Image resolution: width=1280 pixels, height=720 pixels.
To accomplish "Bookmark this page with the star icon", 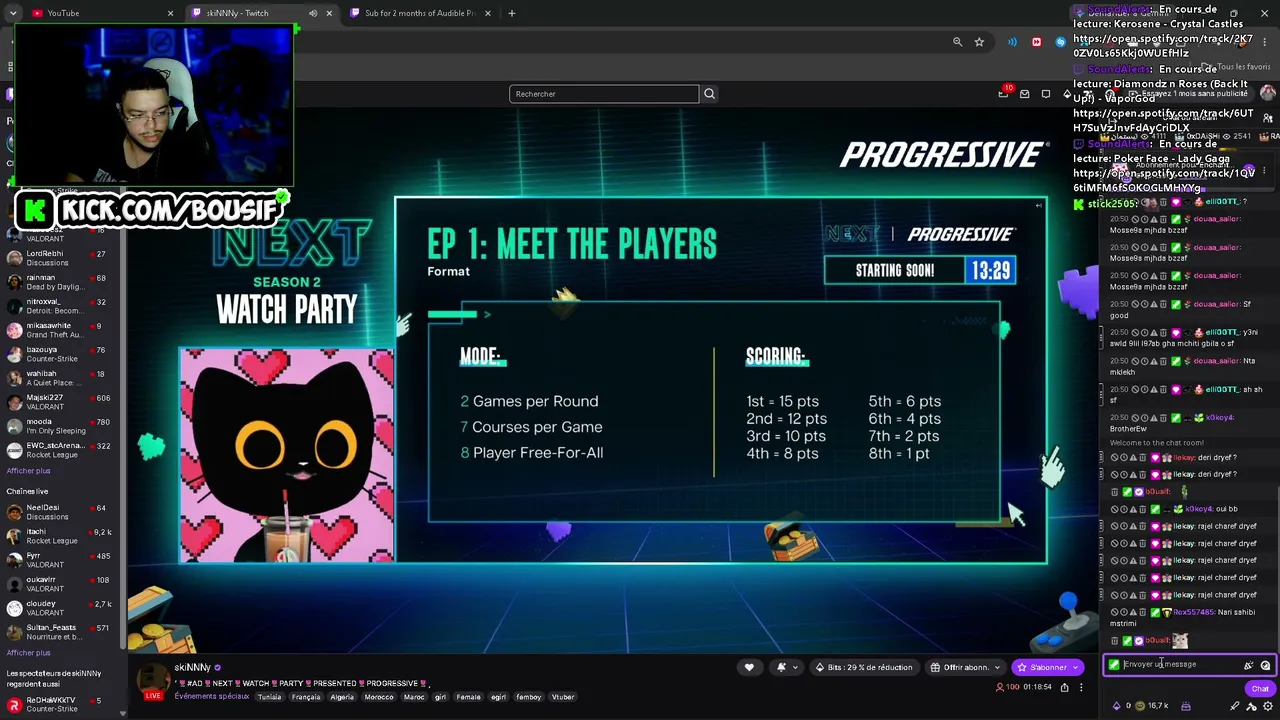I will tap(979, 42).
